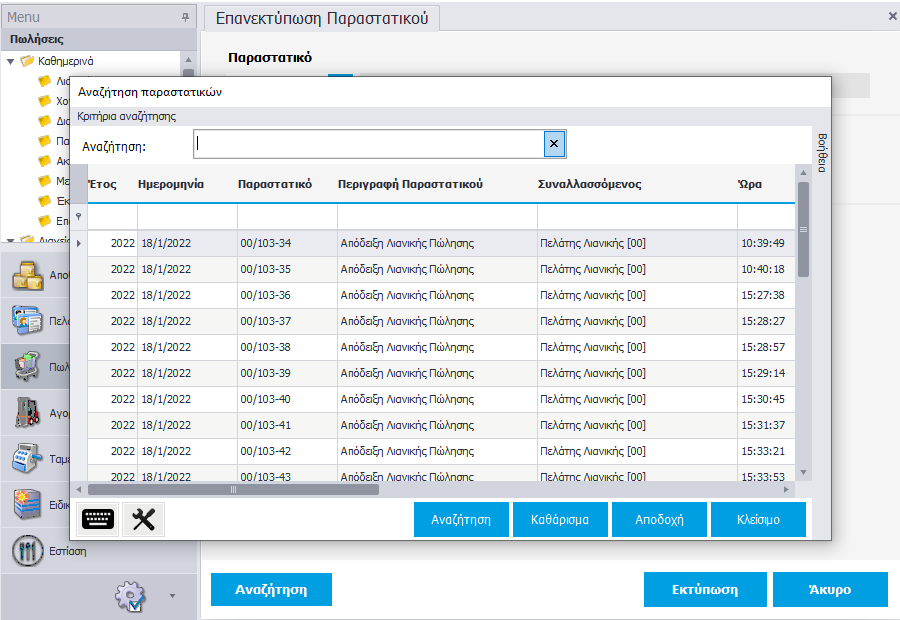This screenshot has width=900, height=620.
Task: Select the customers card icon in sidebar
Action: click(x=27, y=322)
